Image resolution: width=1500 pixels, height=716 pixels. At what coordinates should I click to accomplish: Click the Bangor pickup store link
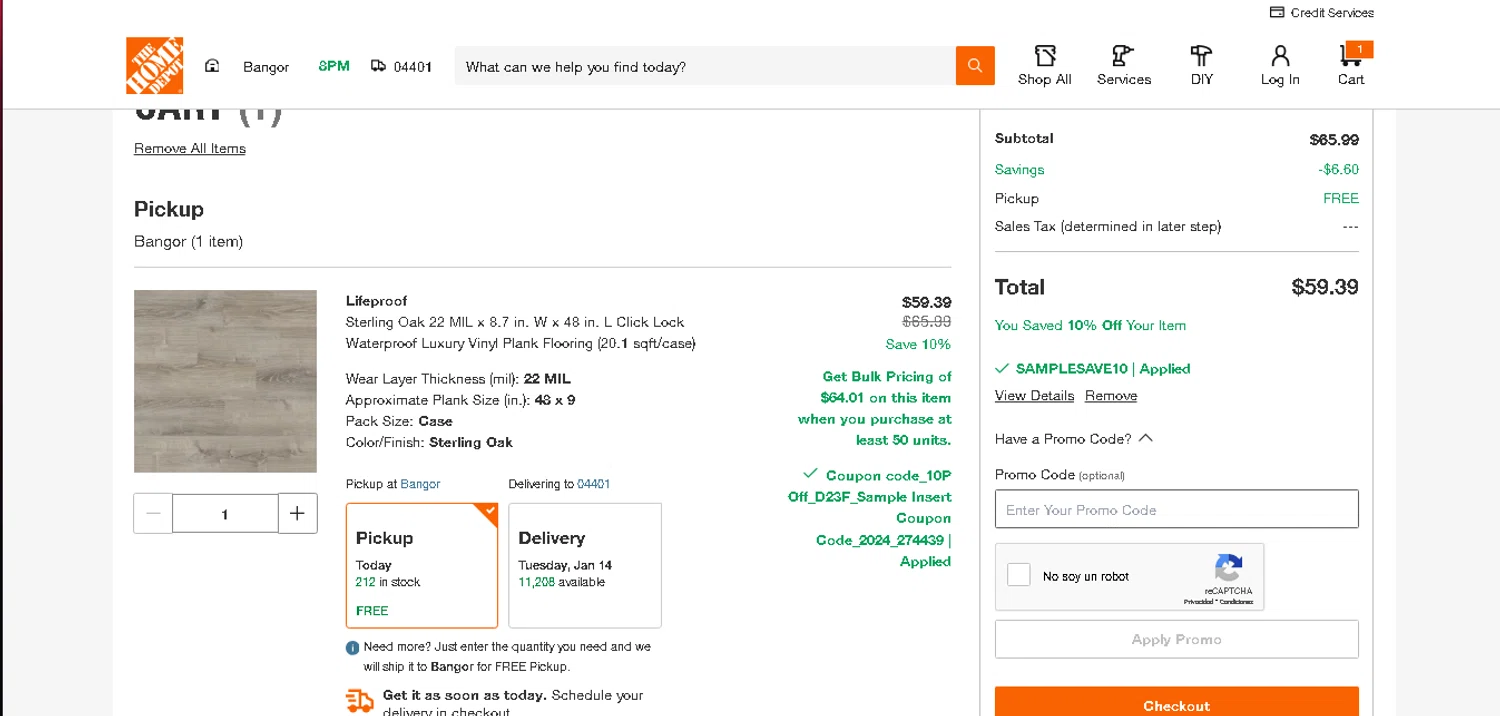tap(420, 484)
